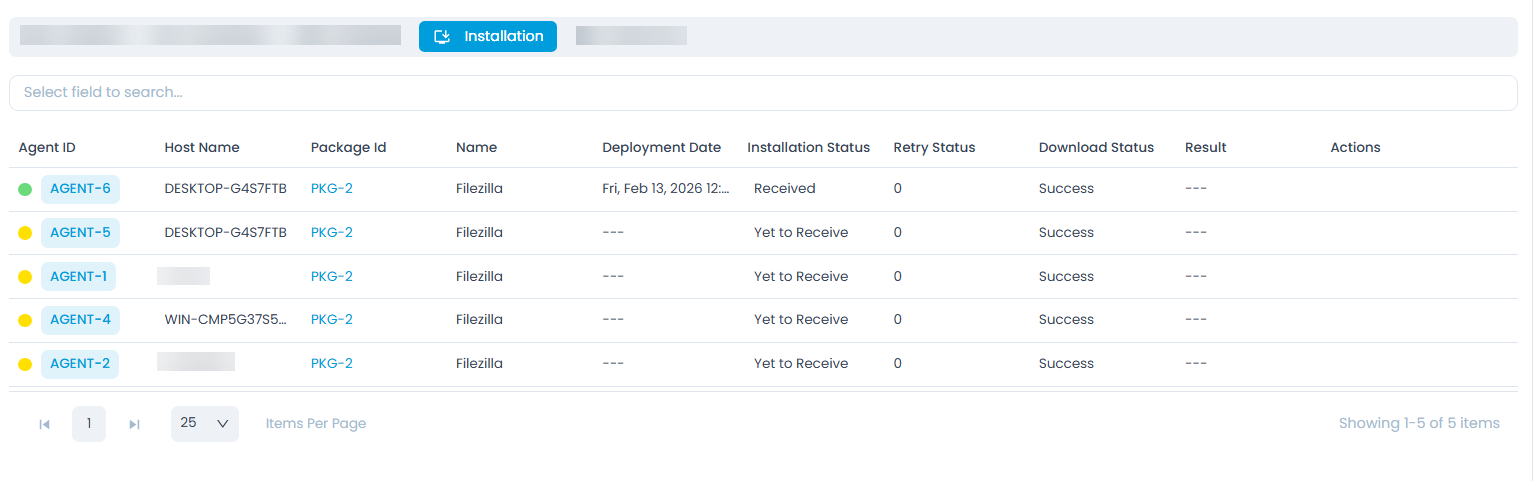Click Installation Status column header
The image size is (1533, 481).
(809, 148)
